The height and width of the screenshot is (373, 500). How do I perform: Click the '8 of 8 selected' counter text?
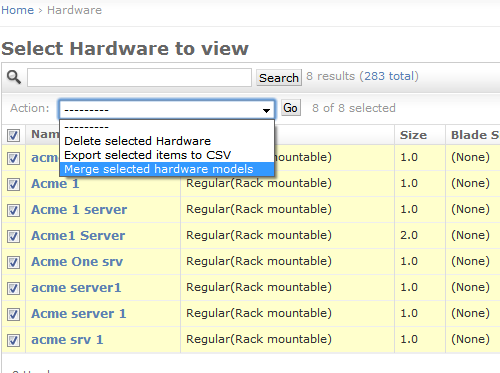(354, 108)
